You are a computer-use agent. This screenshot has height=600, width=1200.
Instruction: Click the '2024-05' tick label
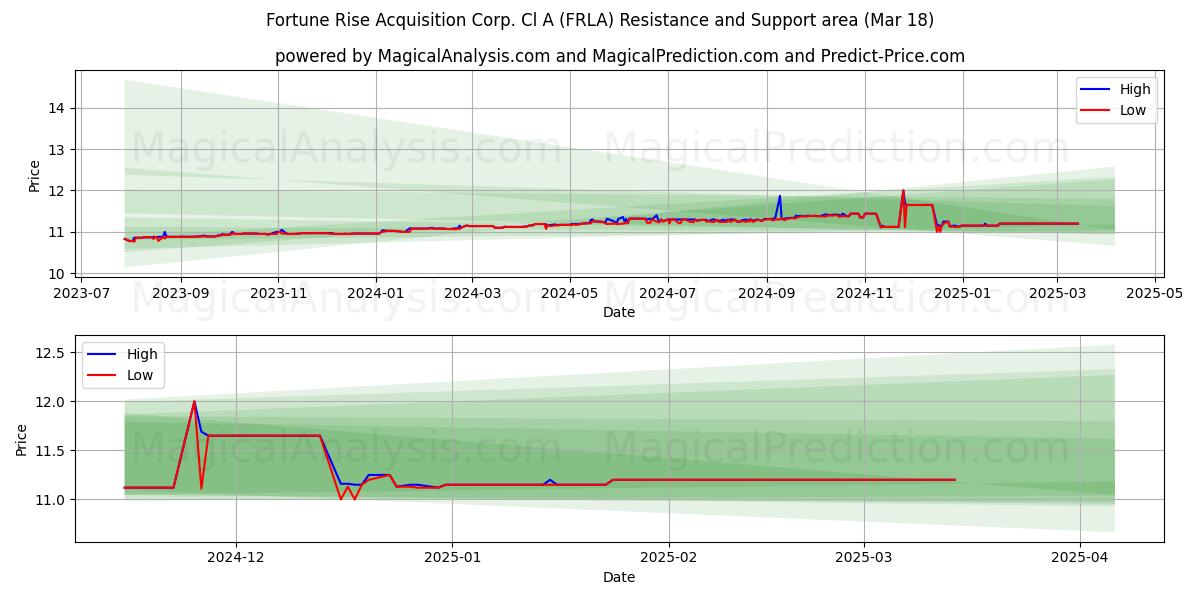click(x=570, y=294)
